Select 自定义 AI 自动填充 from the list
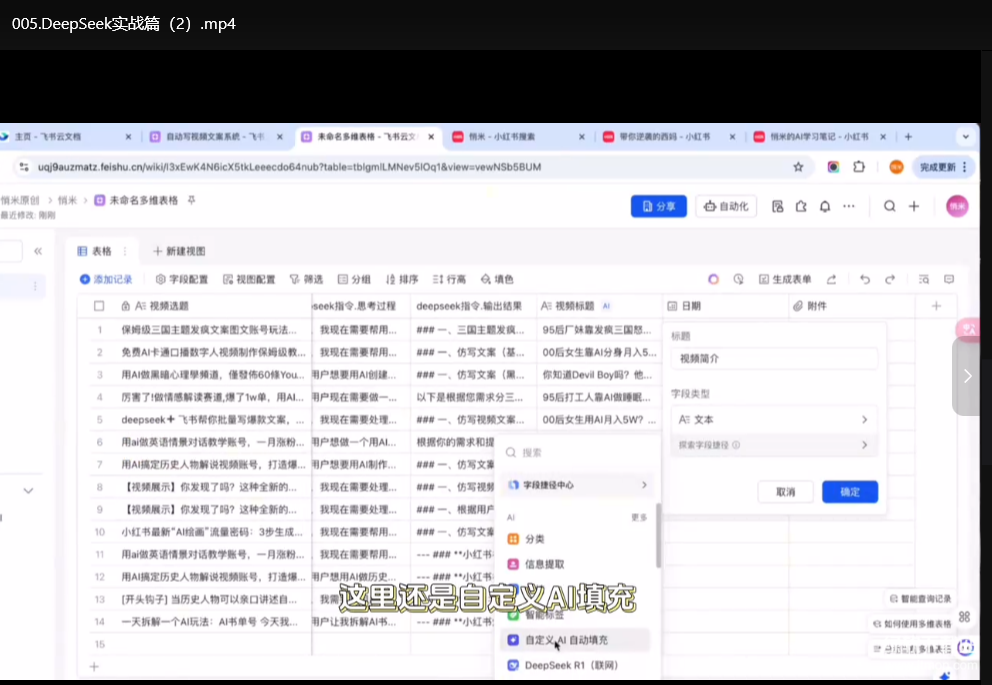The height and width of the screenshot is (685, 992). click(566, 640)
